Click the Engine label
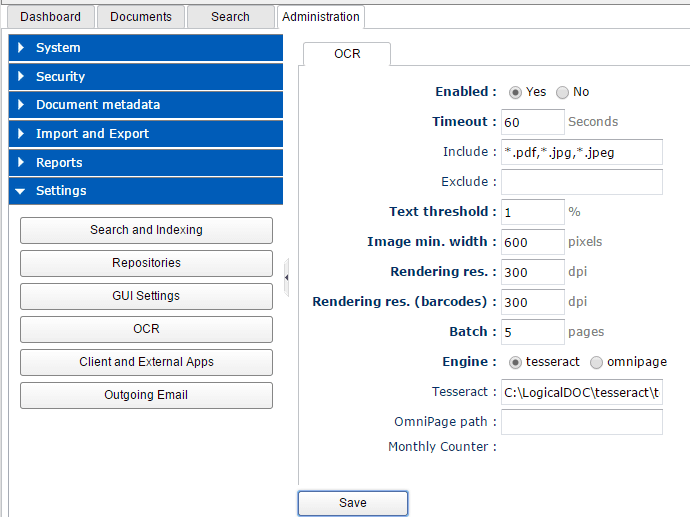 click(x=469, y=362)
